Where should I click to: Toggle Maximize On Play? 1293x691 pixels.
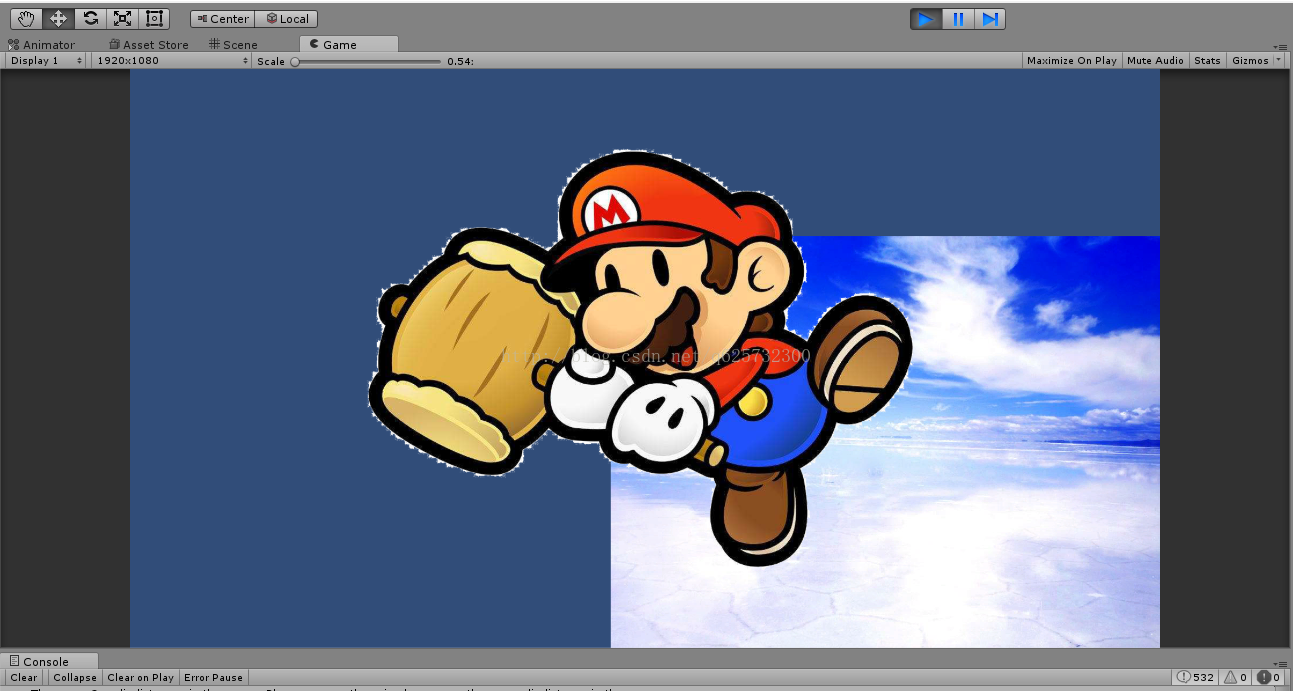pos(1072,61)
